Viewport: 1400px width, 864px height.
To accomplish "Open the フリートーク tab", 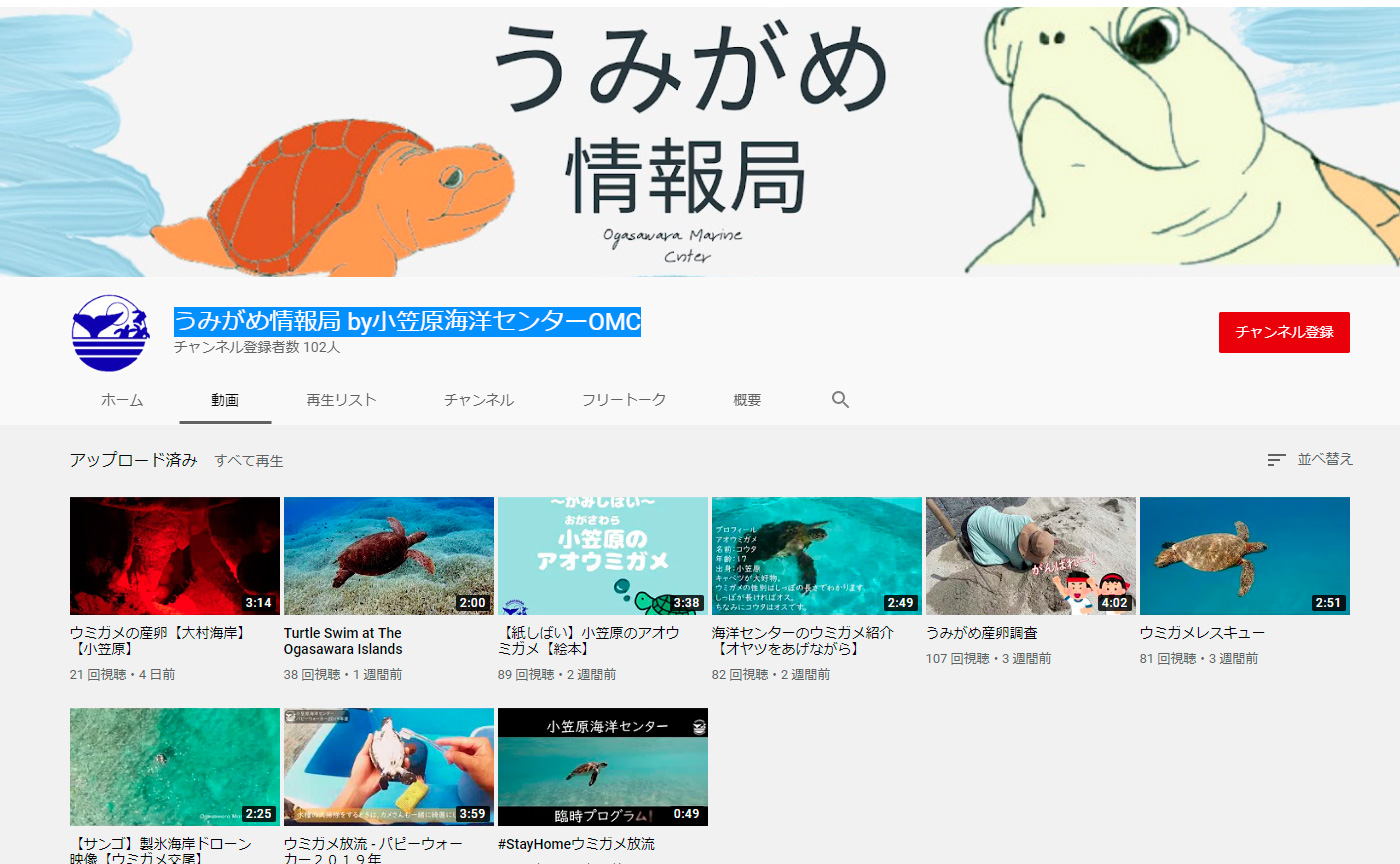I will coord(624,400).
